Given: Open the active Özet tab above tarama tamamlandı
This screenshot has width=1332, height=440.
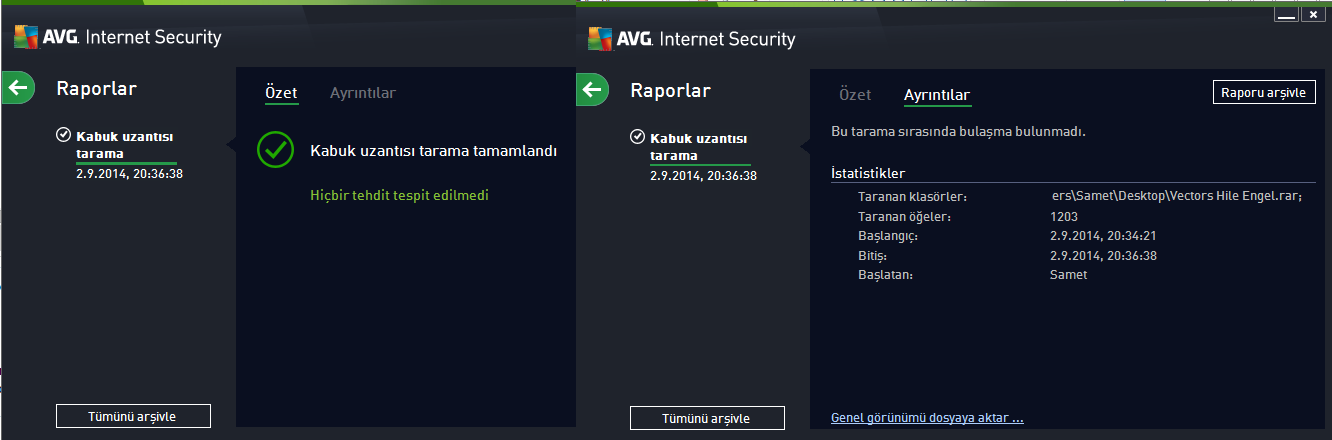Looking at the screenshot, I should pyautogui.click(x=281, y=93).
